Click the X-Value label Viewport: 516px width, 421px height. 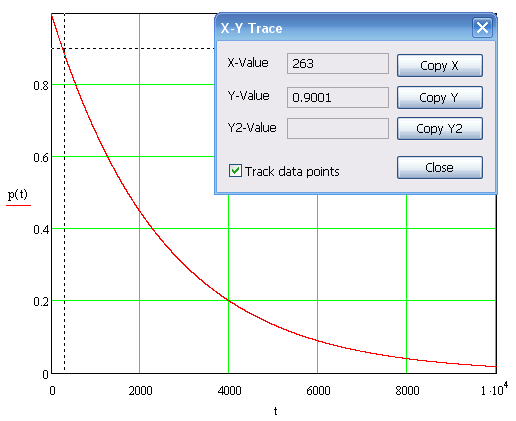coord(248,63)
